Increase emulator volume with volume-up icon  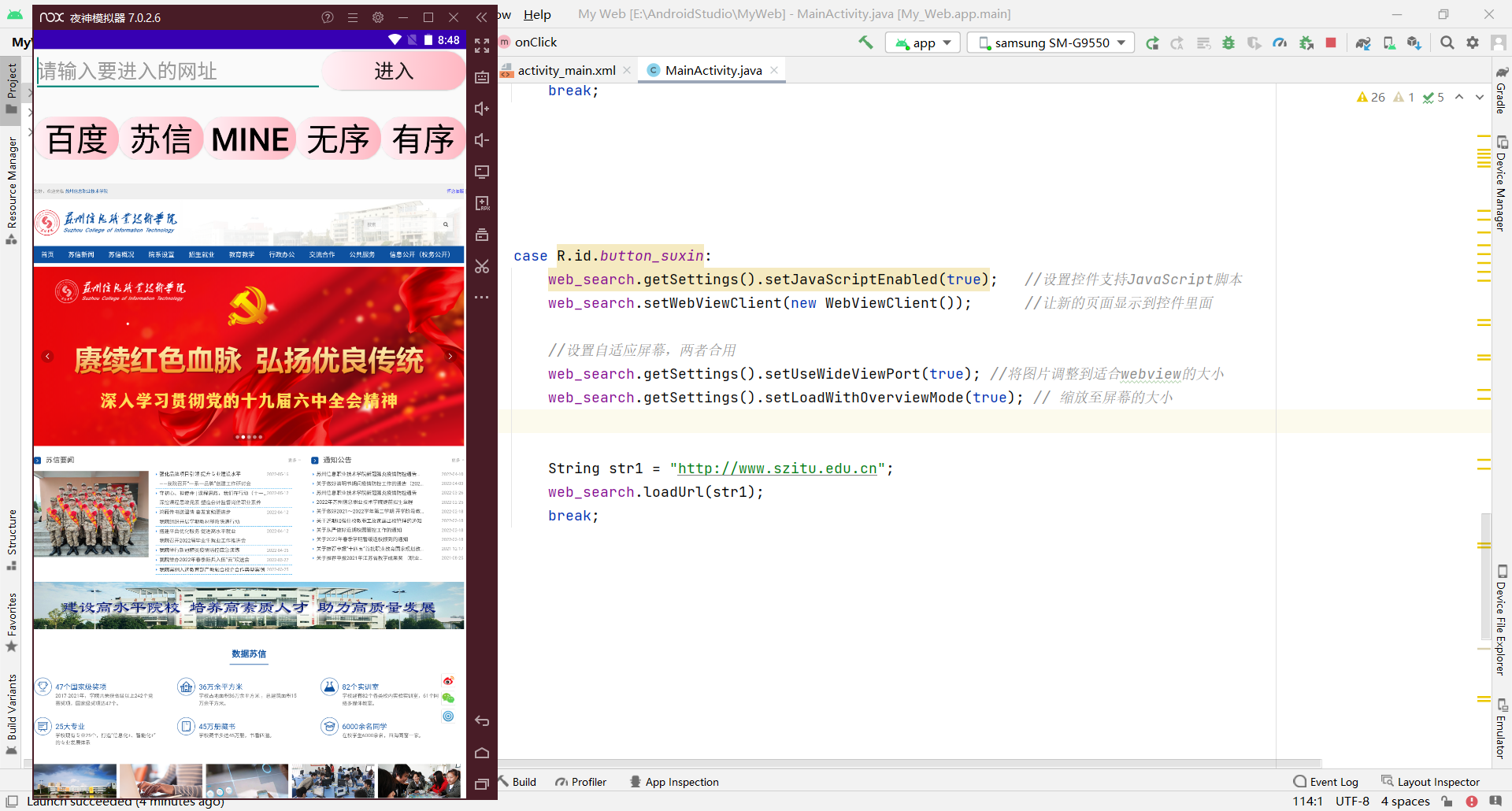click(x=482, y=109)
